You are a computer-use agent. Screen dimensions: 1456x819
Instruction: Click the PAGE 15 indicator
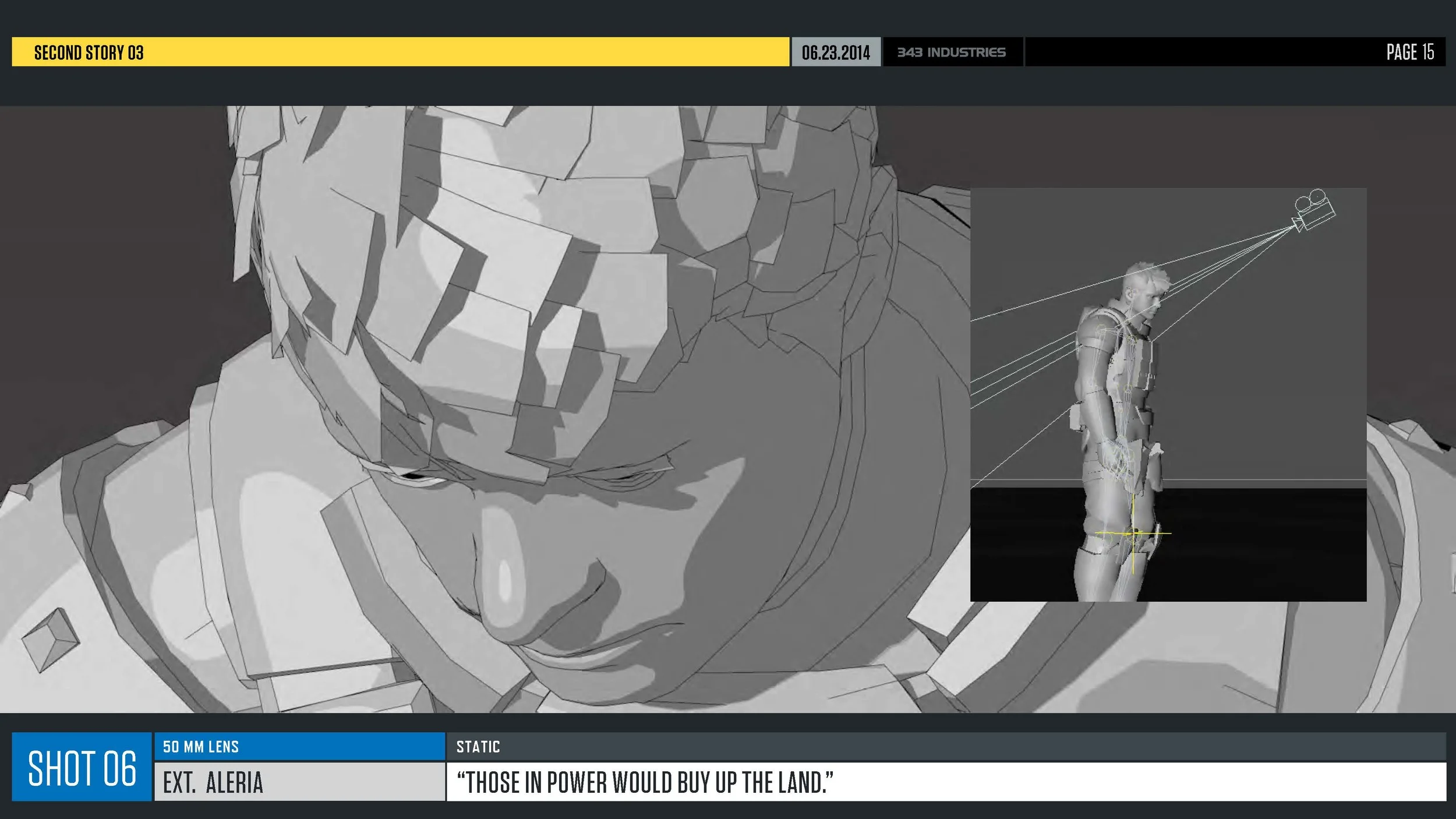click(1409, 52)
